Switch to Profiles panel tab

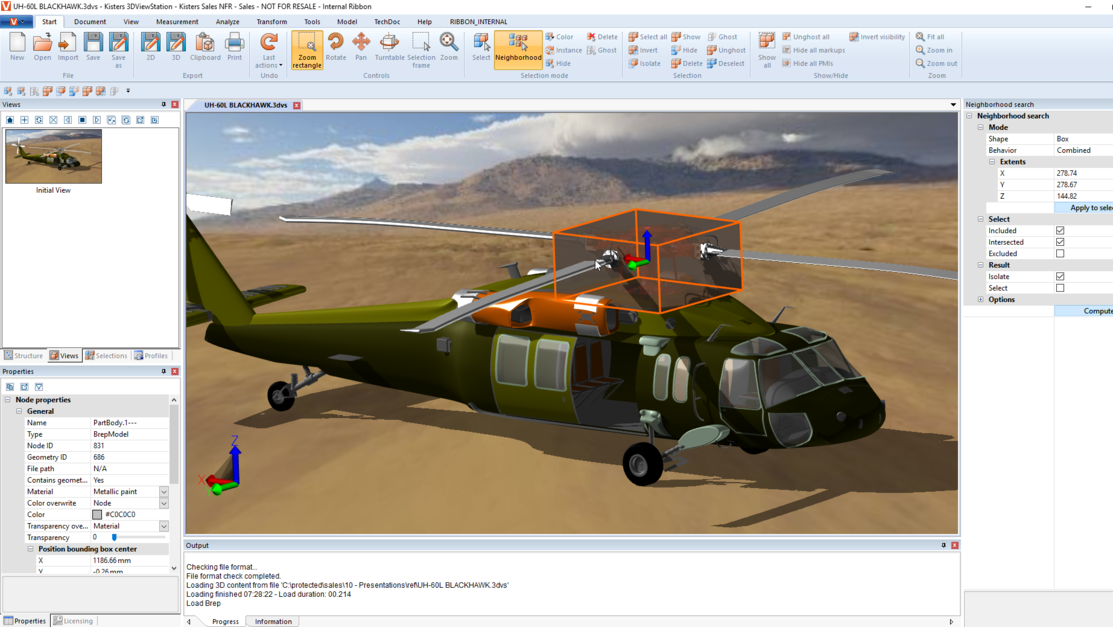click(151, 356)
